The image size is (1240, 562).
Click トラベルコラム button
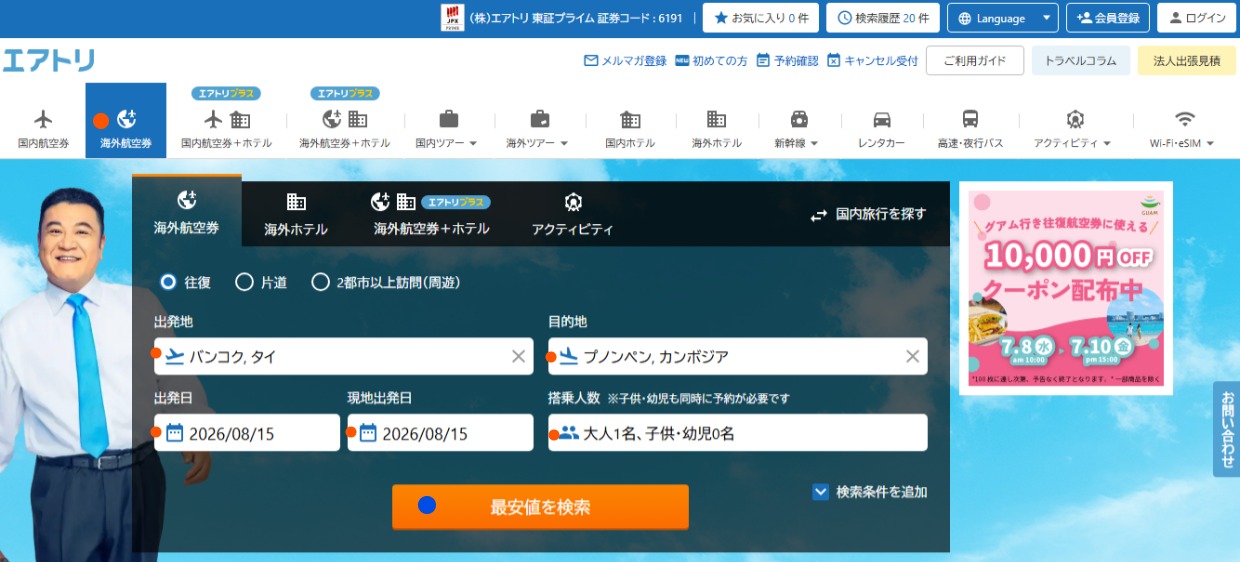pyautogui.click(x=1081, y=60)
